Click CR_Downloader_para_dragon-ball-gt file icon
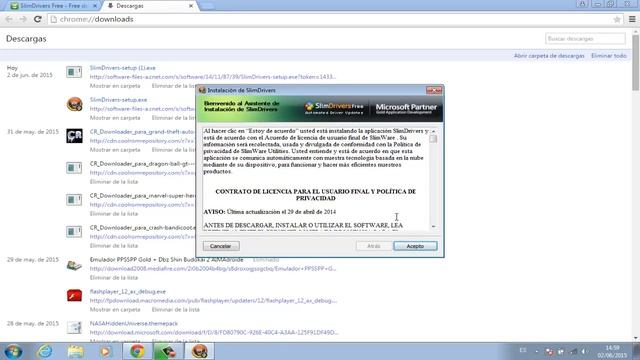This screenshot has height=360, width=640. click(x=74, y=168)
